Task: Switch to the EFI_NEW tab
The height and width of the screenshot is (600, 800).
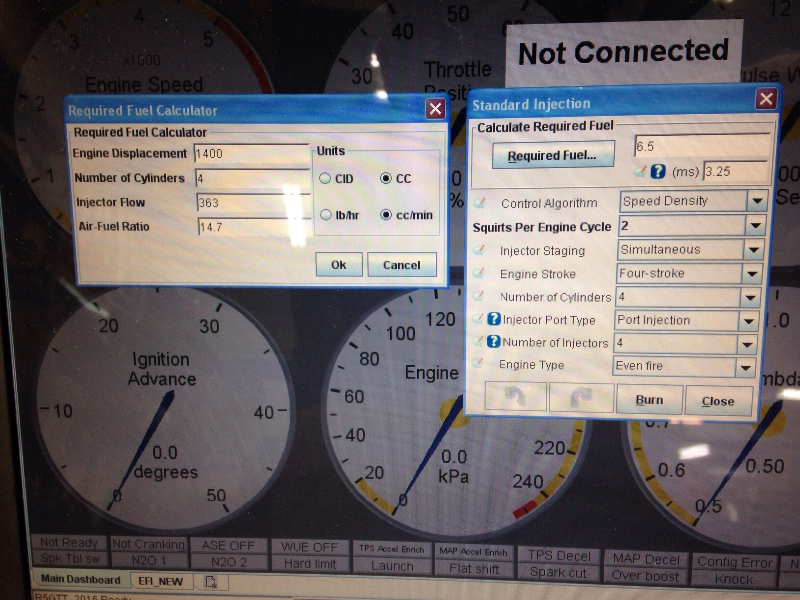Action: pyautogui.click(x=162, y=581)
